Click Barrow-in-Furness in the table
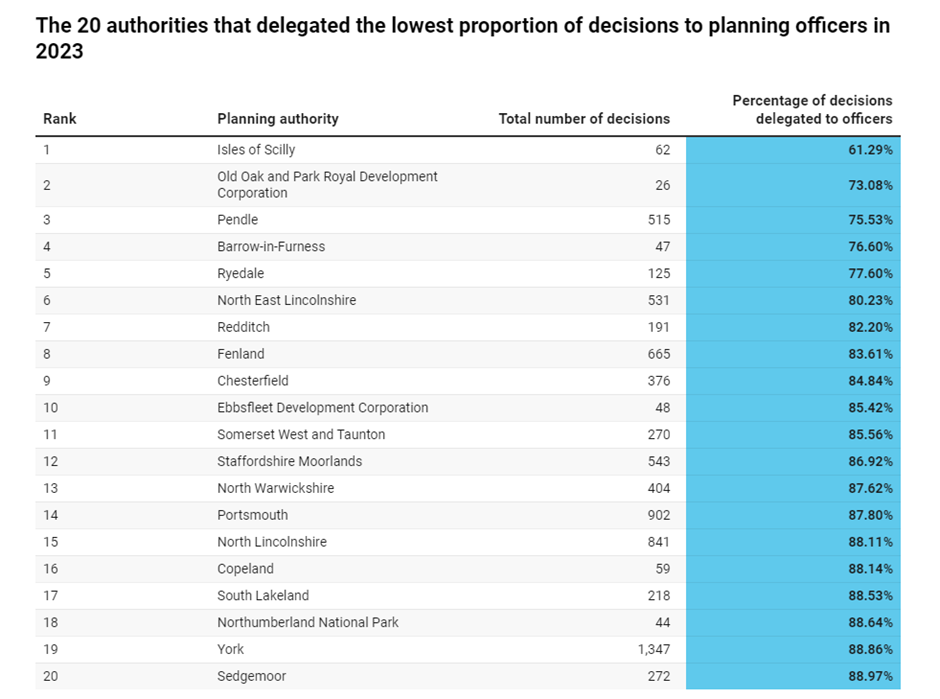The height and width of the screenshot is (699, 940). pyautogui.click(x=271, y=246)
